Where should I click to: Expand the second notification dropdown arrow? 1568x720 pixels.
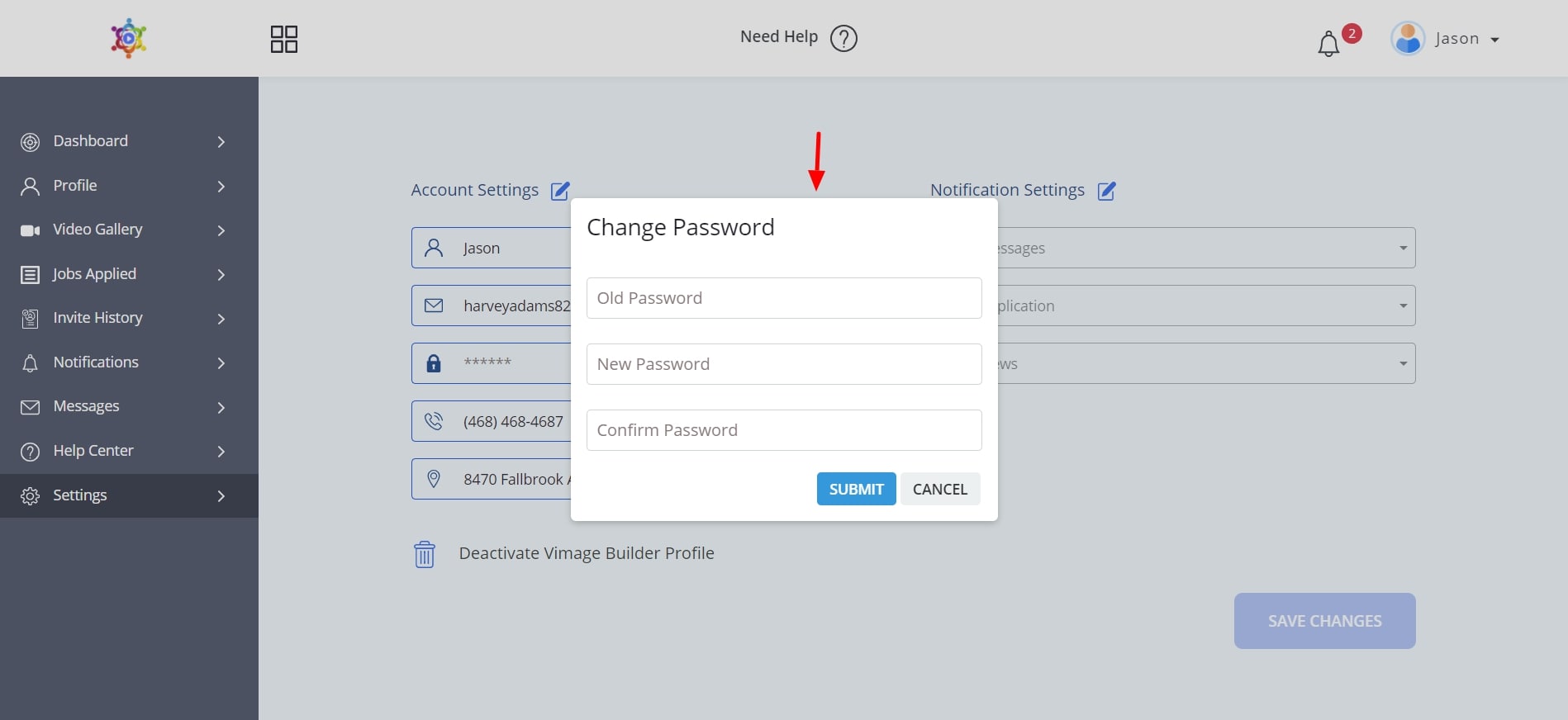(x=1402, y=306)
